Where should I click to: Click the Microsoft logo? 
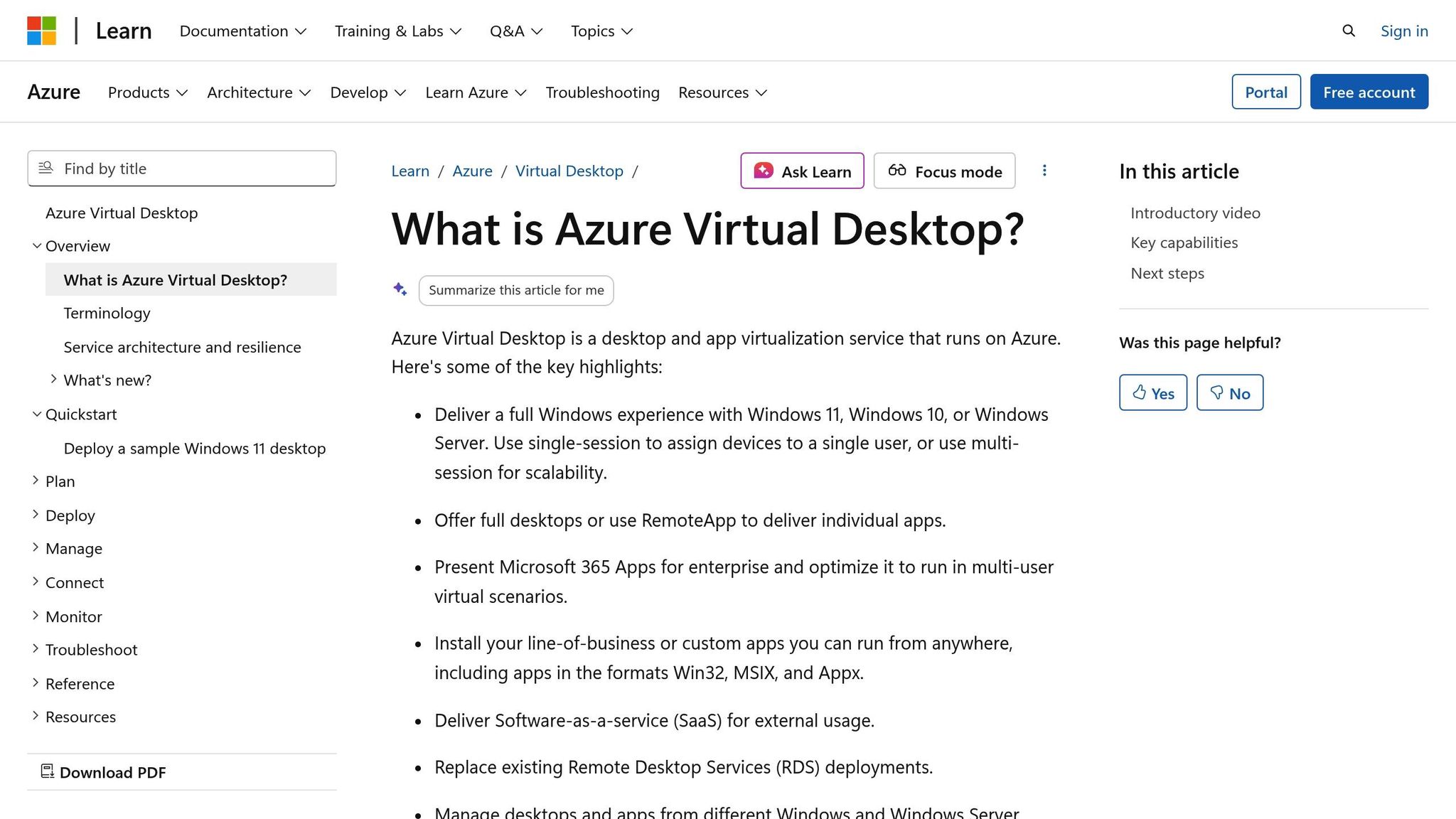coord(41,31)
